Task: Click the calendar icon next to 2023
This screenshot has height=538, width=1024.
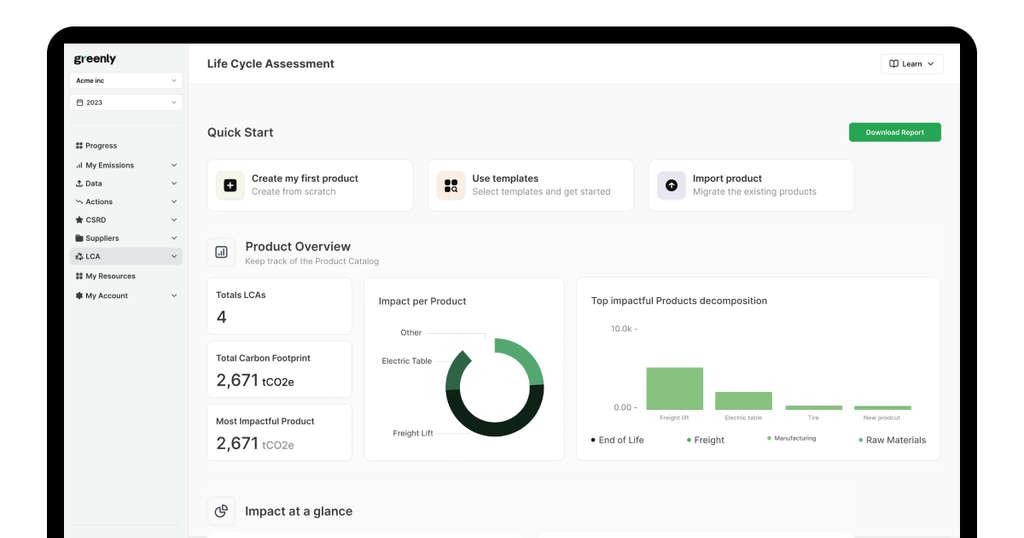Action: pos(80,103)
